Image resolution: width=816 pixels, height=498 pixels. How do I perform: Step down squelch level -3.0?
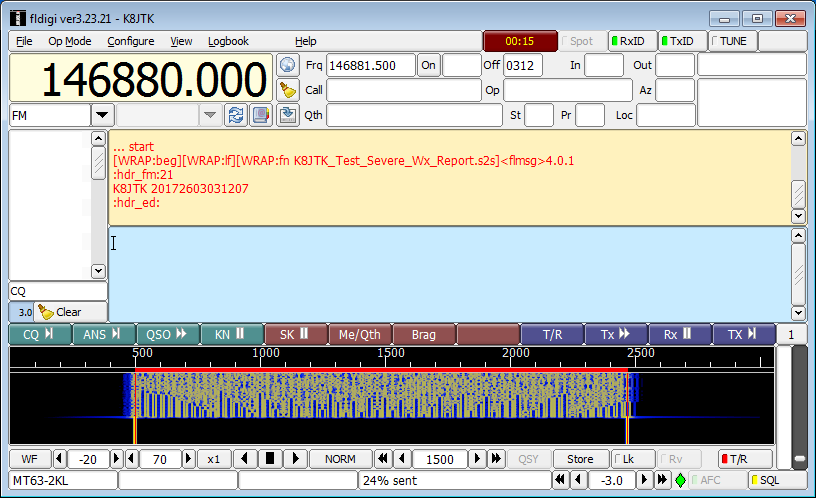(x=578, y=480)
